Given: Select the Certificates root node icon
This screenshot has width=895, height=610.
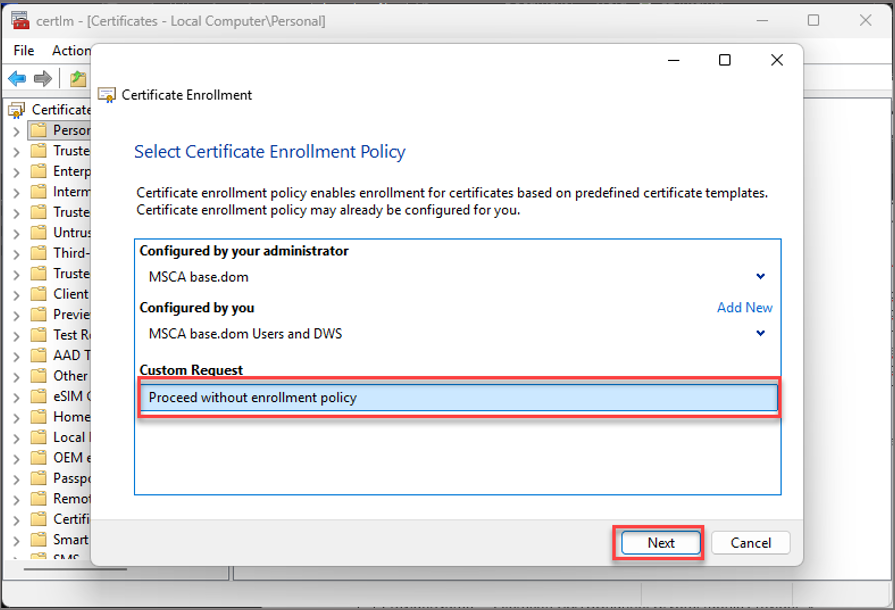Looking at the screenshot, I should pyautogui.click(x=17, y=110).
